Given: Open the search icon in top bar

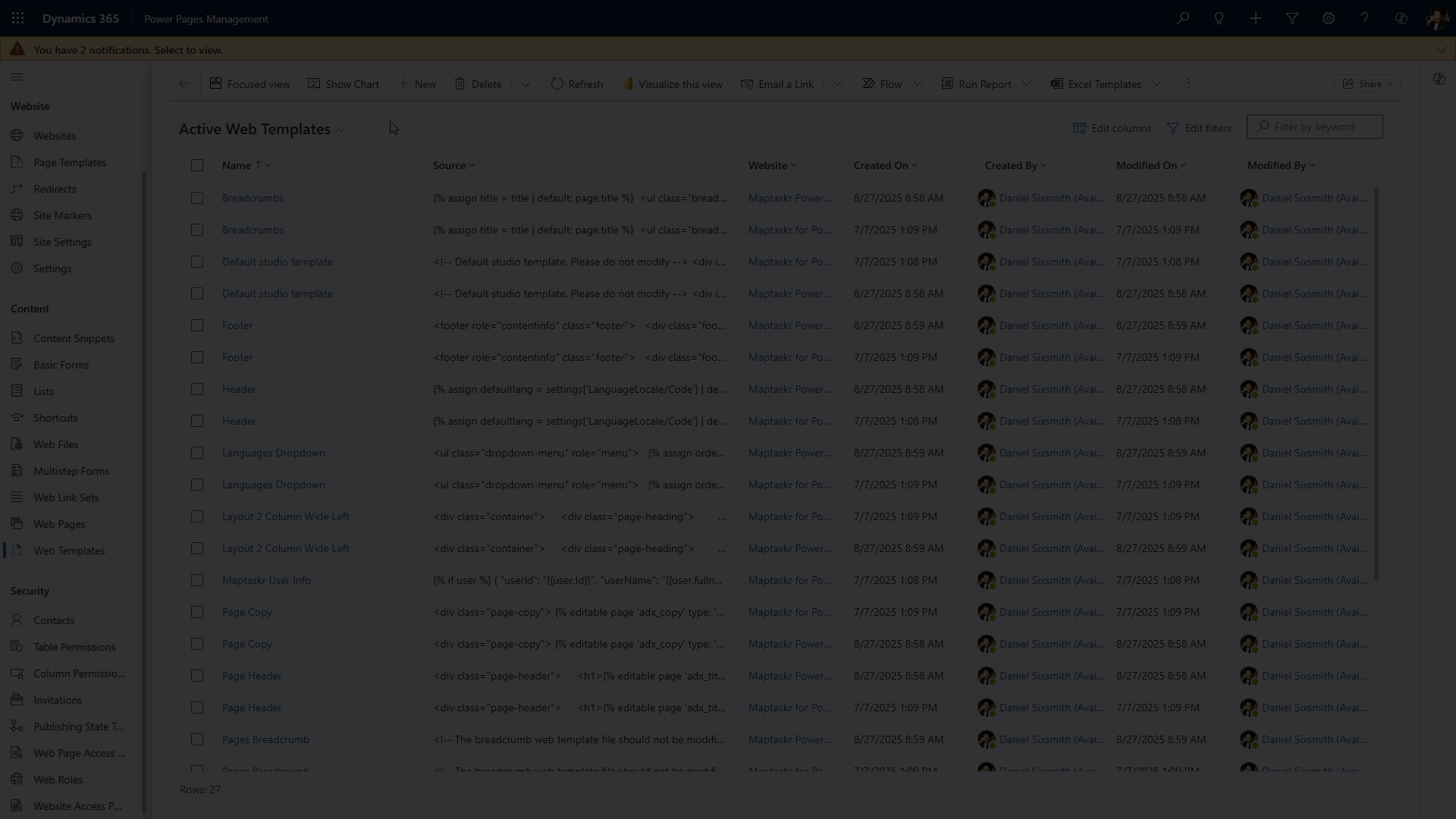Looking at the screenshot, I should tap(1183, 18).
